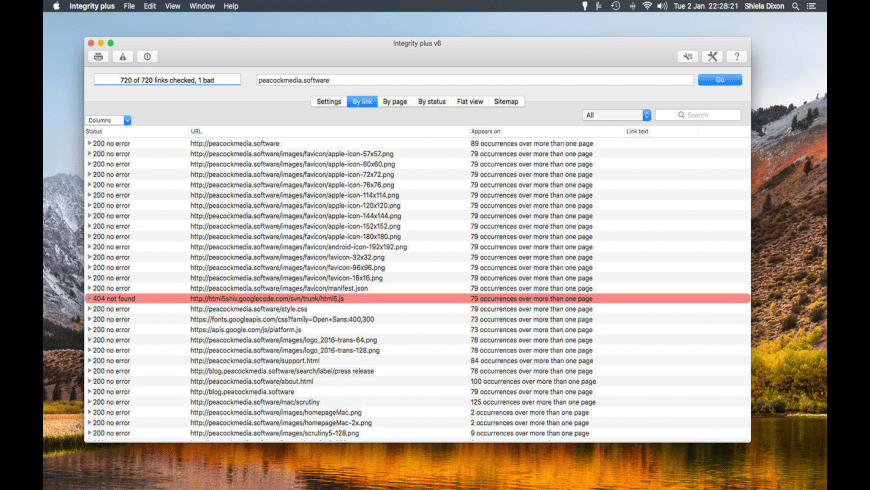Click the scrutiny5-128.png URL

275,433
